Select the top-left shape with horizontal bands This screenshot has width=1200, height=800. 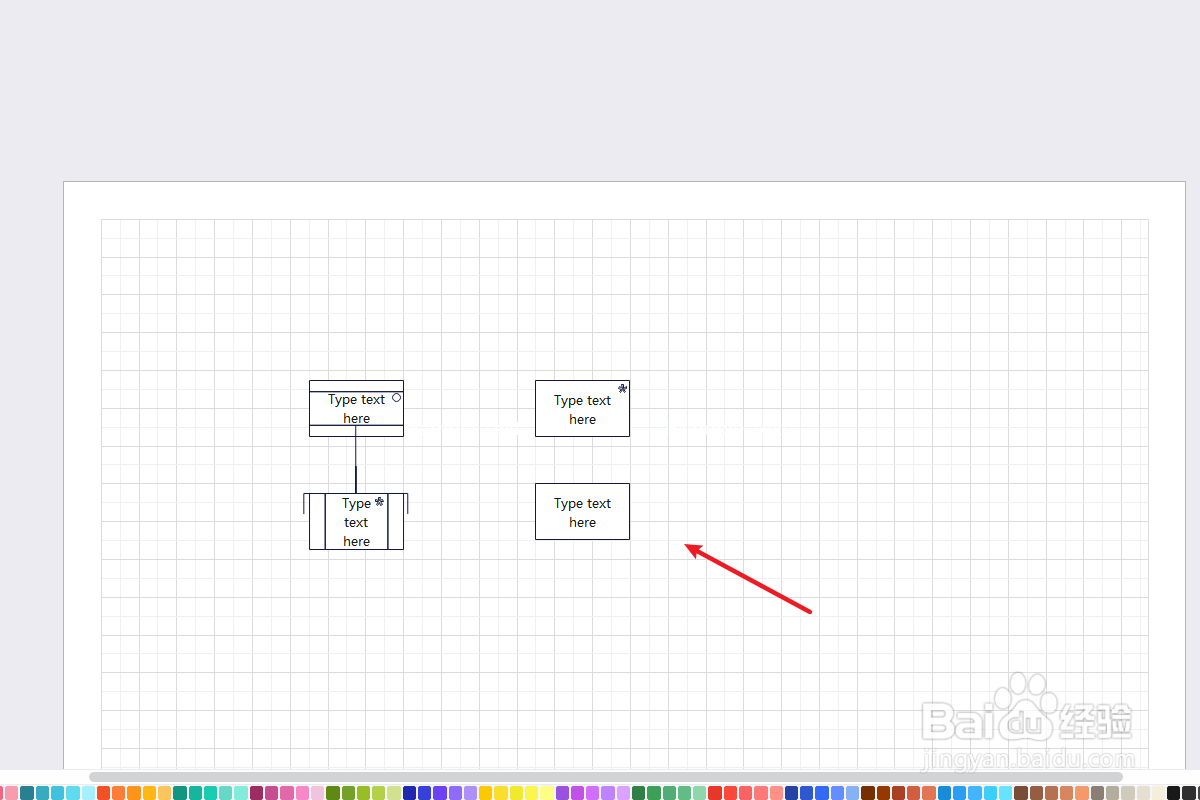pos(356,408)
